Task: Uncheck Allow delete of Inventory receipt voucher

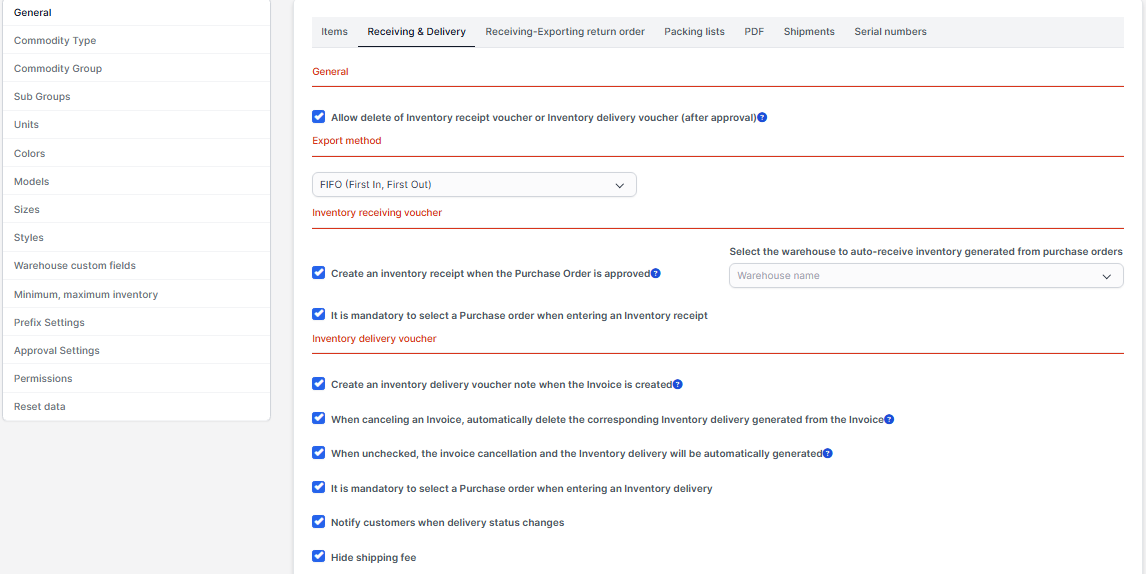Action: [319, 117]
